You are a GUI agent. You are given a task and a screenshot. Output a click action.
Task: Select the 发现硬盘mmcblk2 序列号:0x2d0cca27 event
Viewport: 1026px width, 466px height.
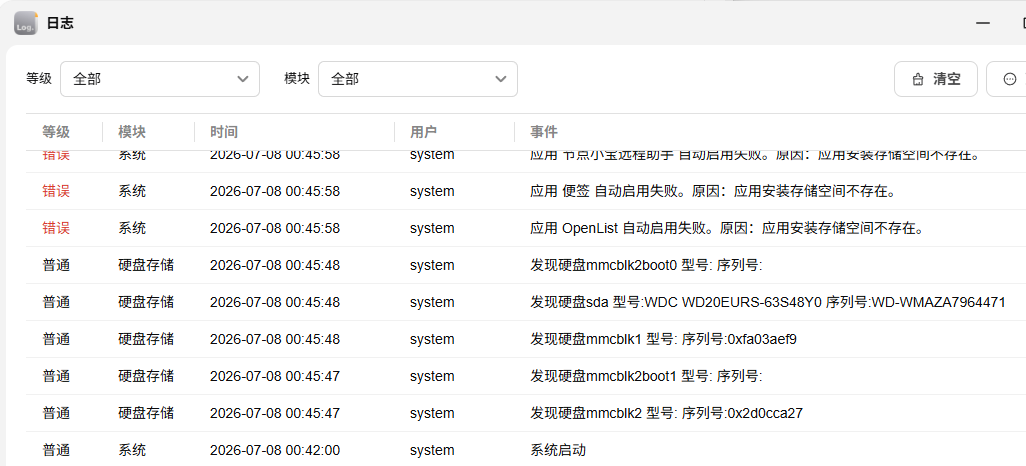point(666,413)
